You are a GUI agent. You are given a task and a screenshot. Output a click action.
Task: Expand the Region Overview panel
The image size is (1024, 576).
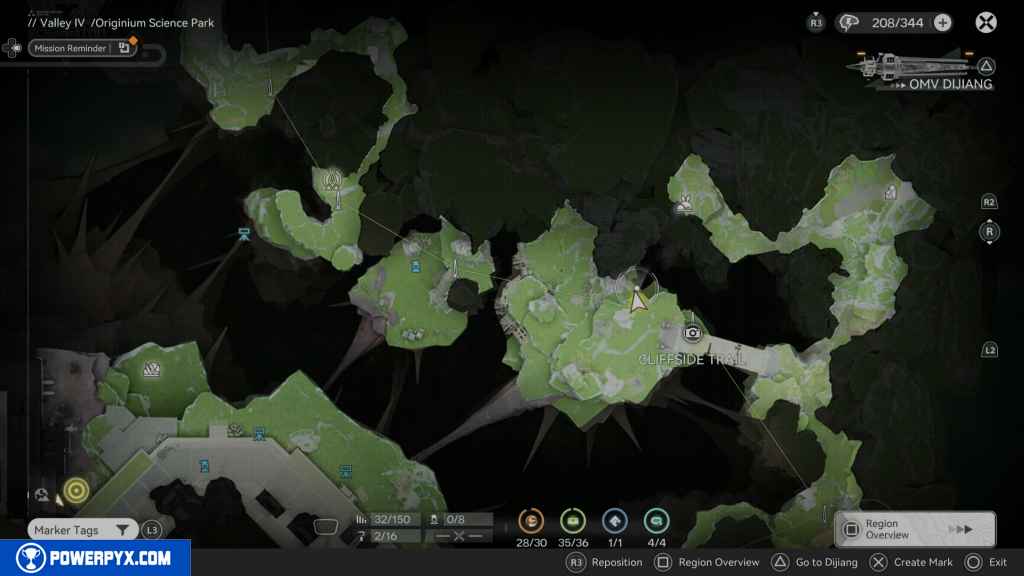914,530
